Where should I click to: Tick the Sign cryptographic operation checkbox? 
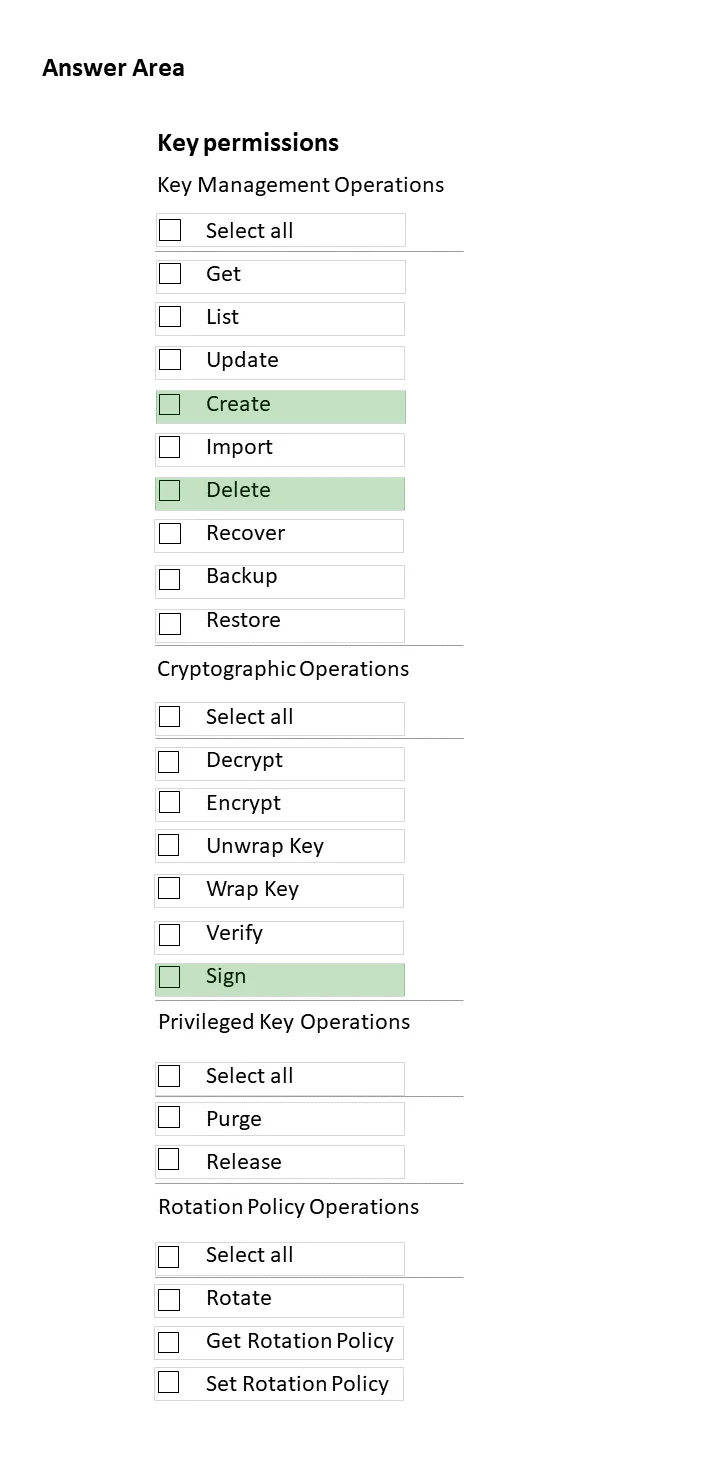pyautogui.click(x=170, y=977)
